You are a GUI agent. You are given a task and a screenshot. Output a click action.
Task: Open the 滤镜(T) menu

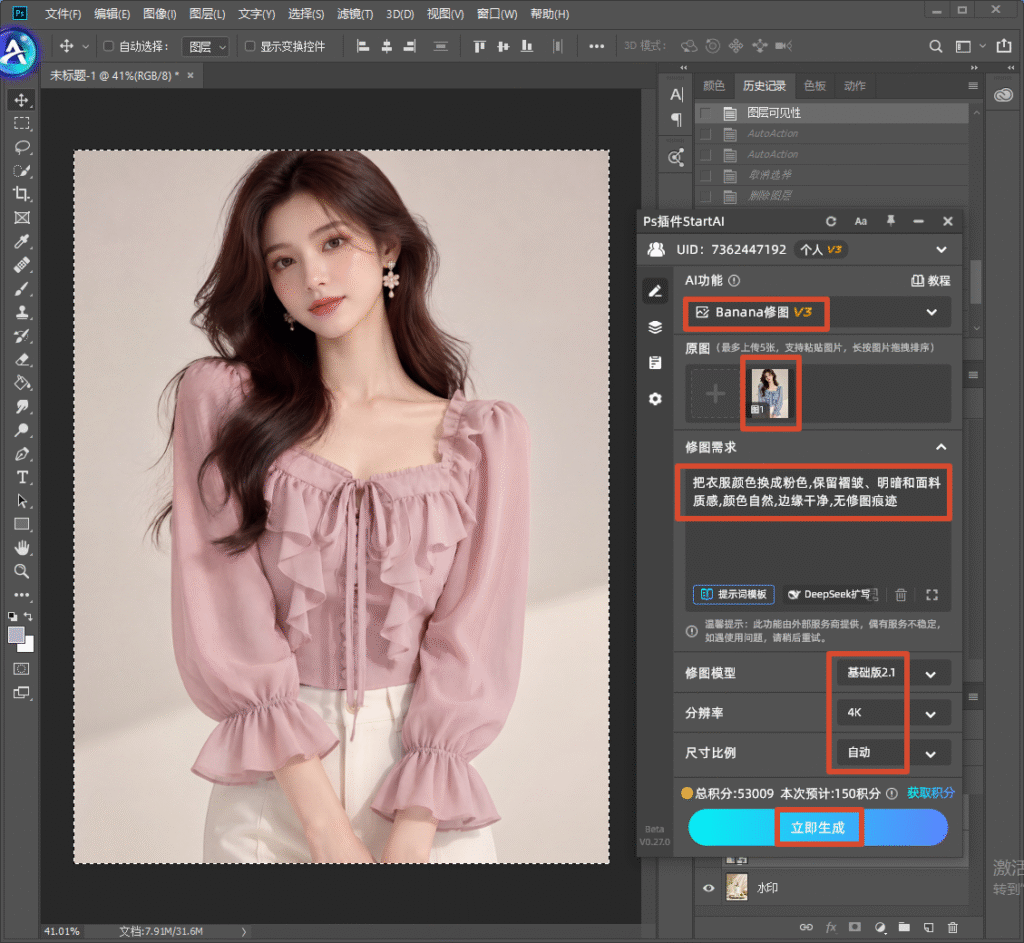pyautogui.click(x=355, y=14)
